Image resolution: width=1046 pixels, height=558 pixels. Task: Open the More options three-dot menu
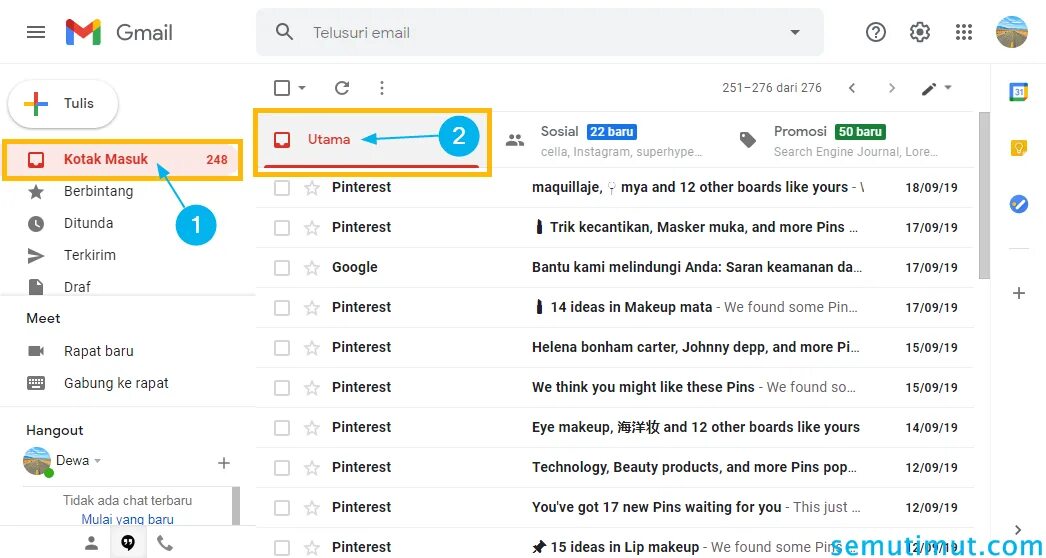[382, 87]
